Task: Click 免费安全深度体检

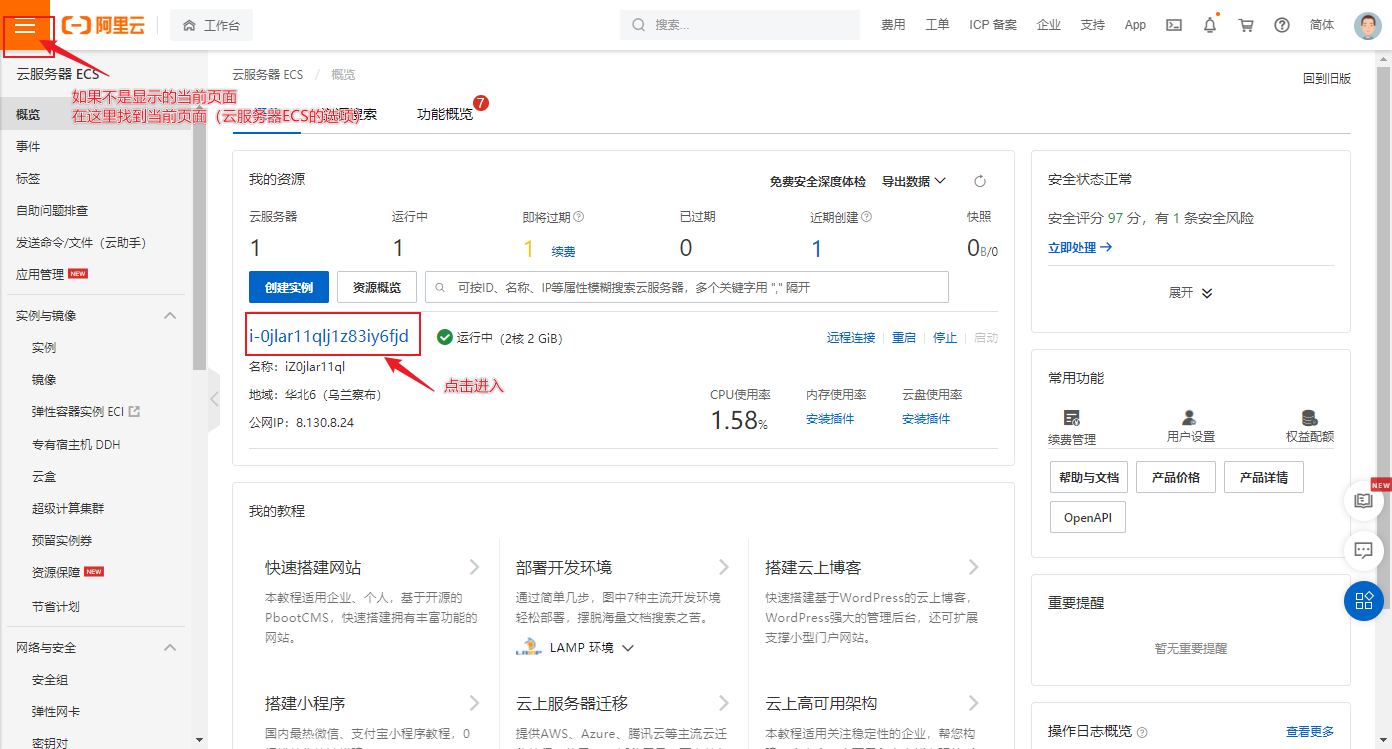Action: tap(817, 181)
